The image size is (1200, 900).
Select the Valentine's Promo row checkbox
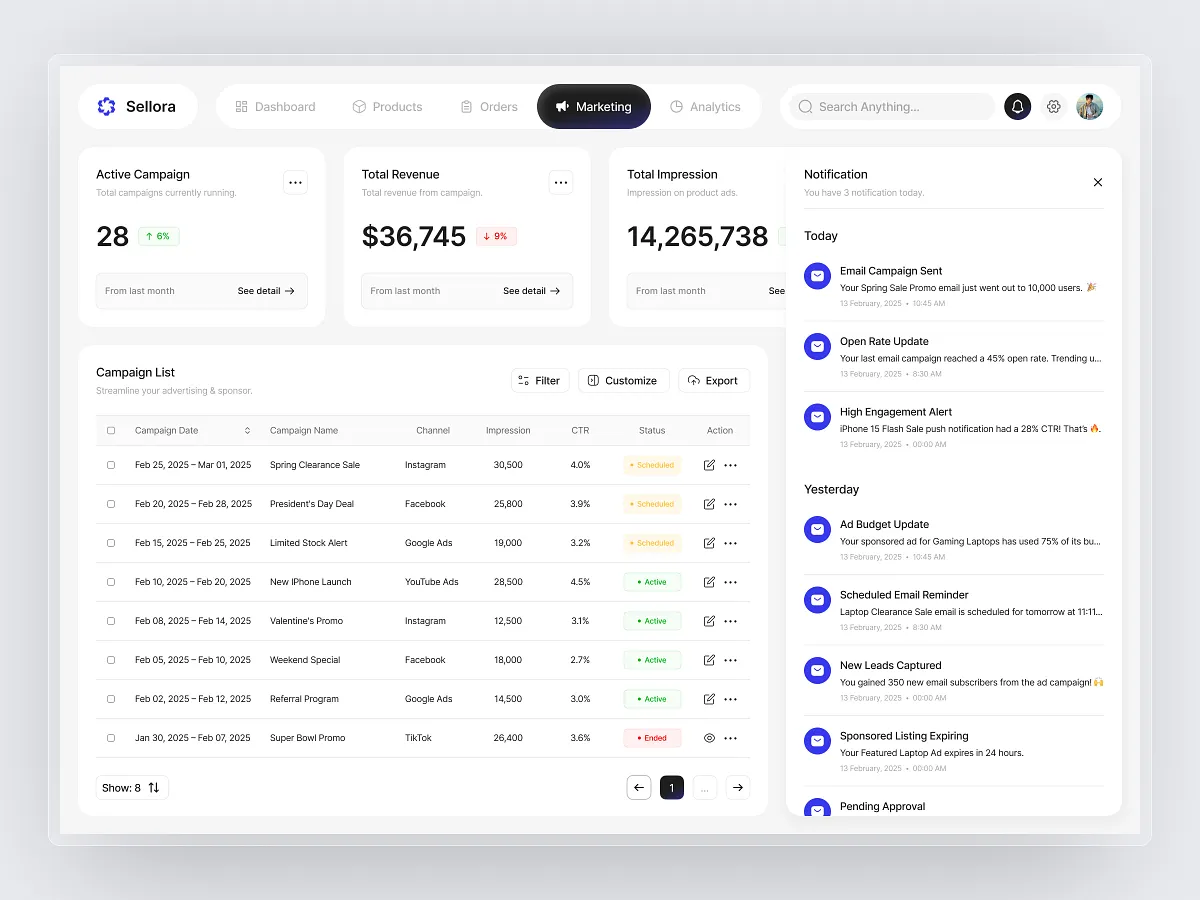pos(111,620)
